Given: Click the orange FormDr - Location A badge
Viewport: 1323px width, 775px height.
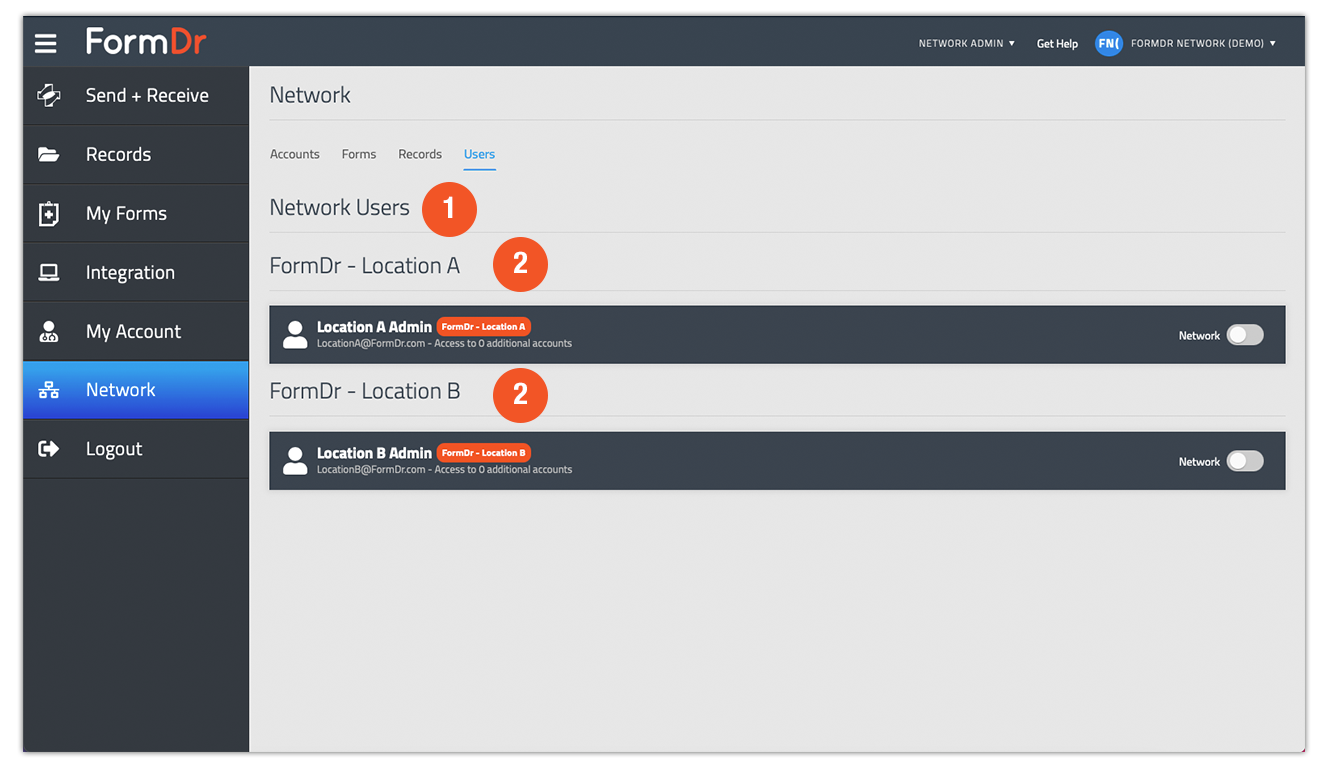Looking at the screenshot, I should (484, 327).
